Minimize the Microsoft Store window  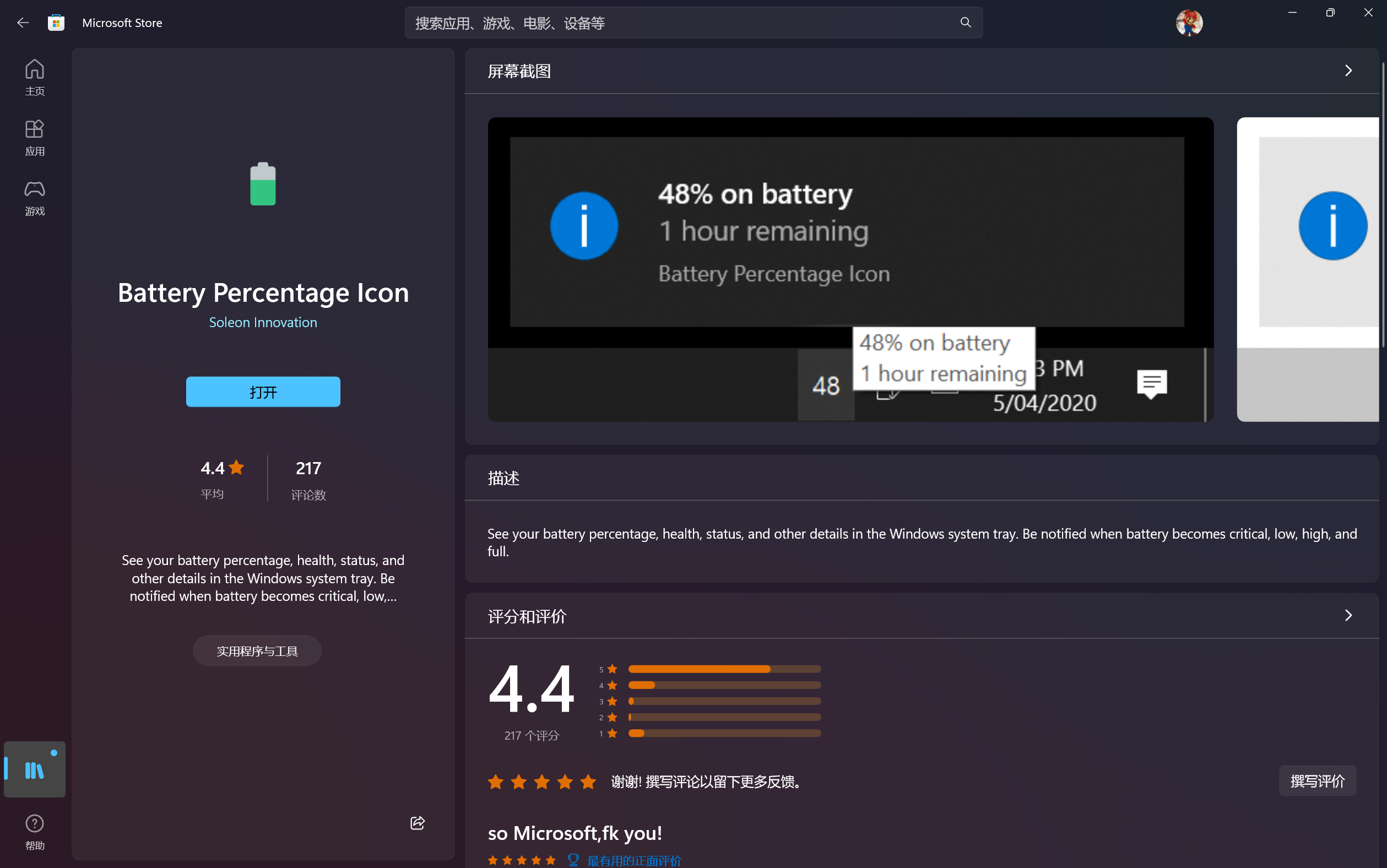pyautogui.click(x=1292, y=13)
